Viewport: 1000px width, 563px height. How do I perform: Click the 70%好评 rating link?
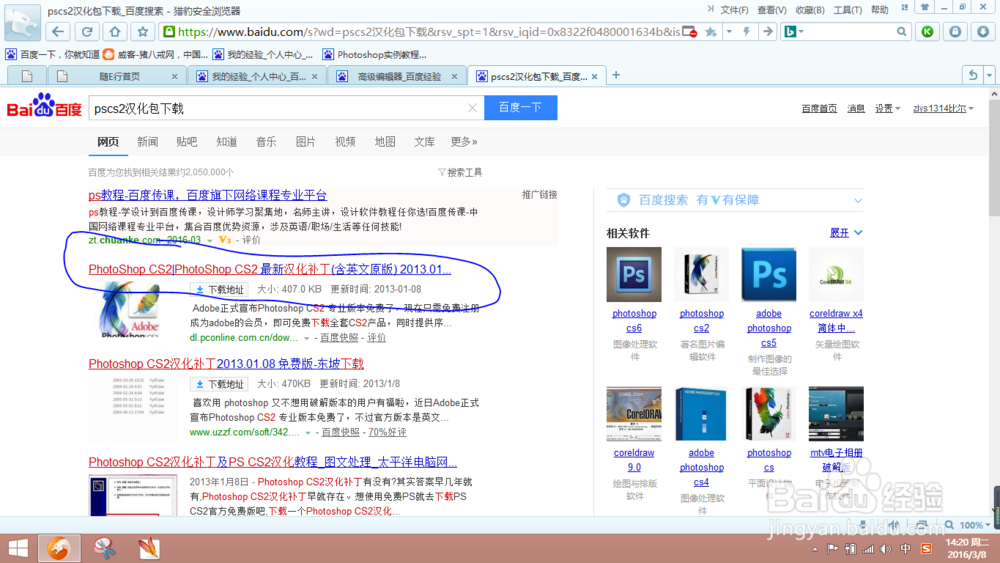pyautogui.click(x=387, y=432)
